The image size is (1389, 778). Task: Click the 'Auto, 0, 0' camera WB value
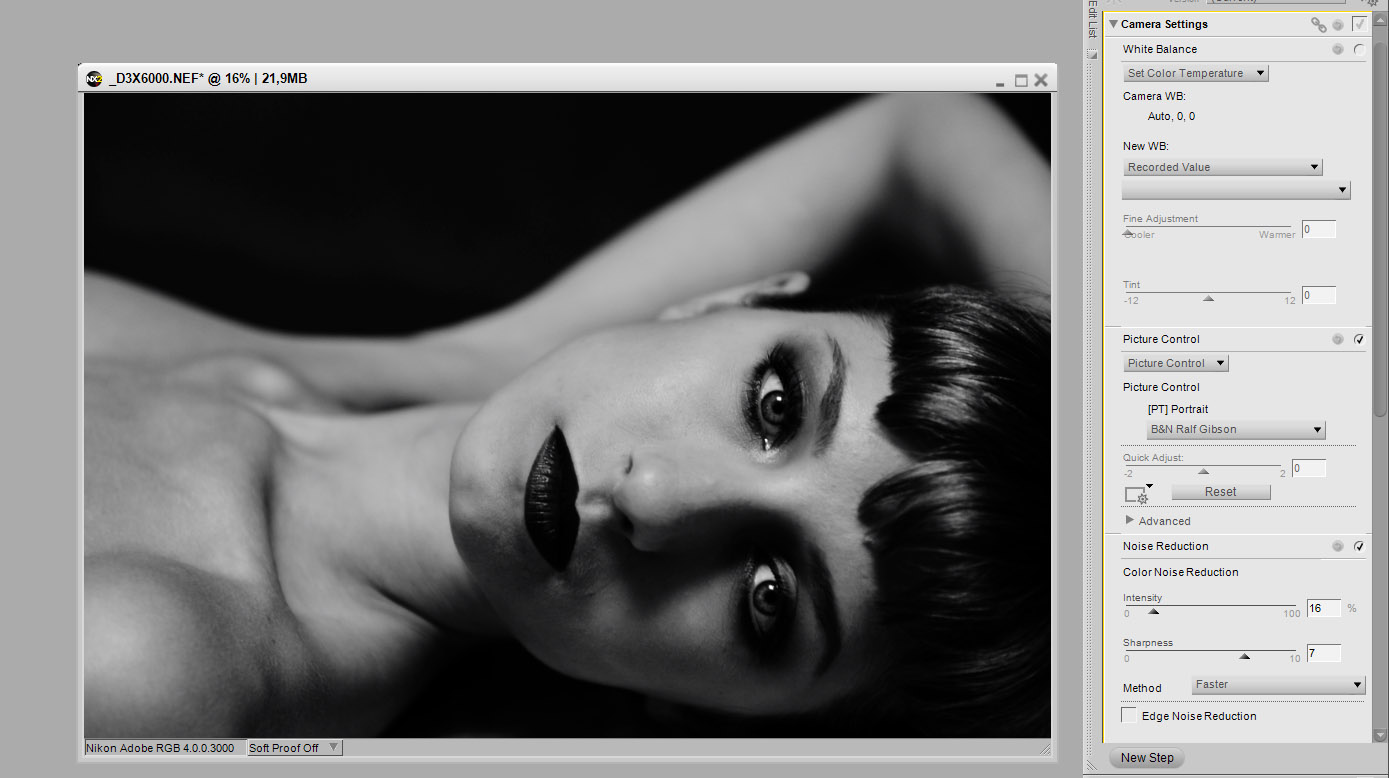point(1171,117)
